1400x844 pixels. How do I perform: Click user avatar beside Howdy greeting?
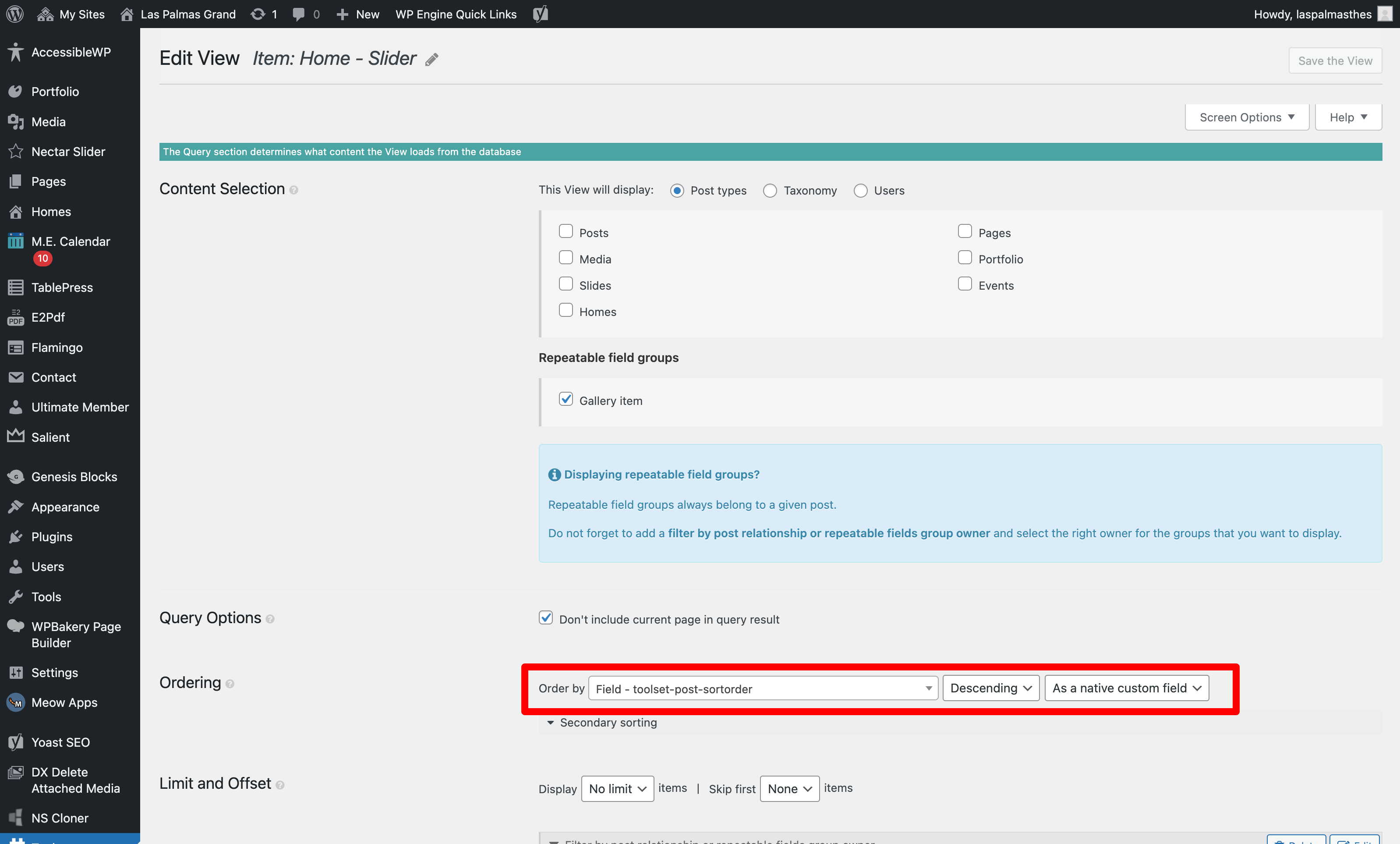[1385, 14]
